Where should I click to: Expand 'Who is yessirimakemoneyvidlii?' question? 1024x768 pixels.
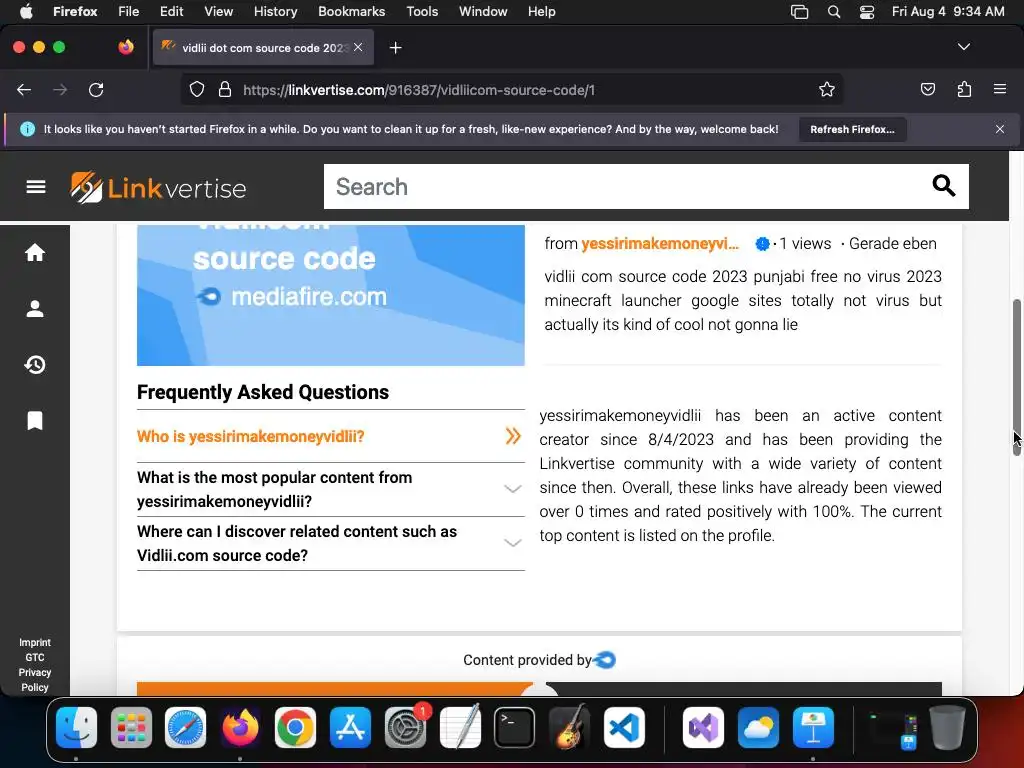tap(330, 436)
